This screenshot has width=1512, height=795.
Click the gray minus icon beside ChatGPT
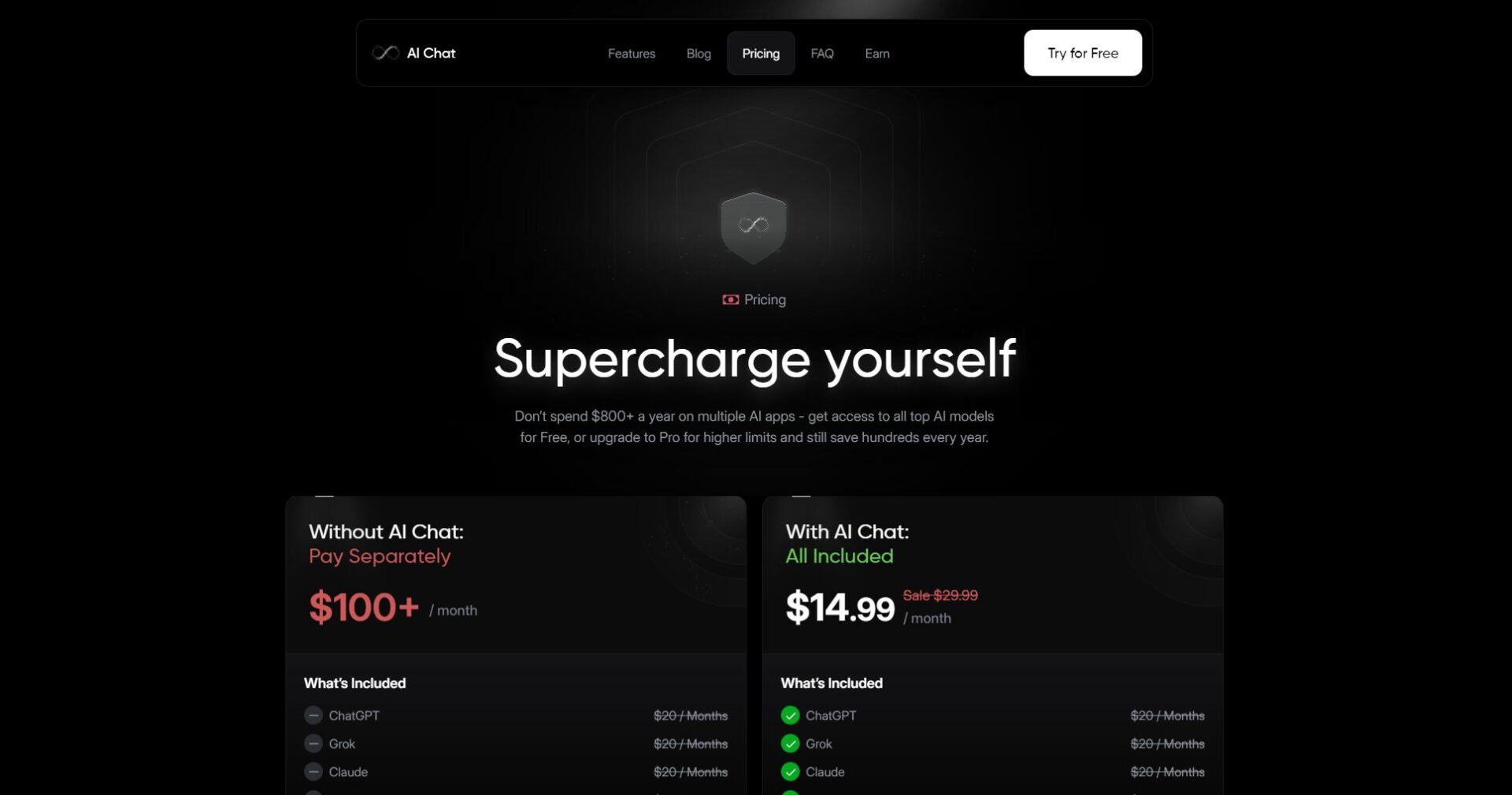(313, 715)
